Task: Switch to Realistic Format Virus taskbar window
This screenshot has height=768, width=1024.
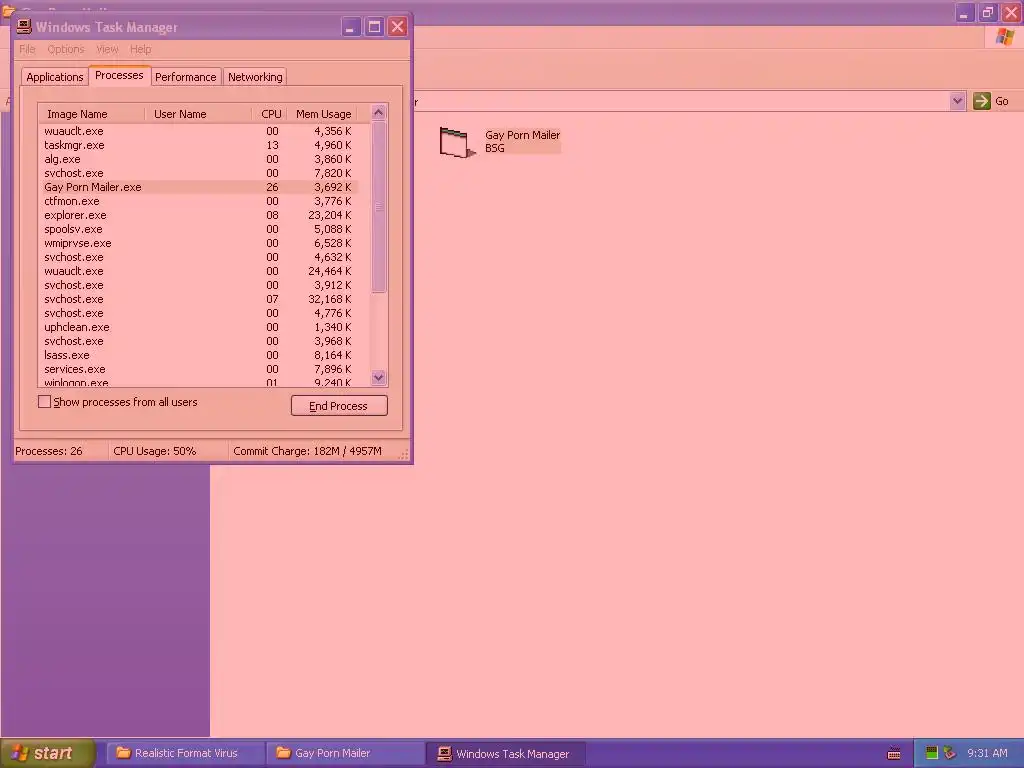Action: click(185, 753)
